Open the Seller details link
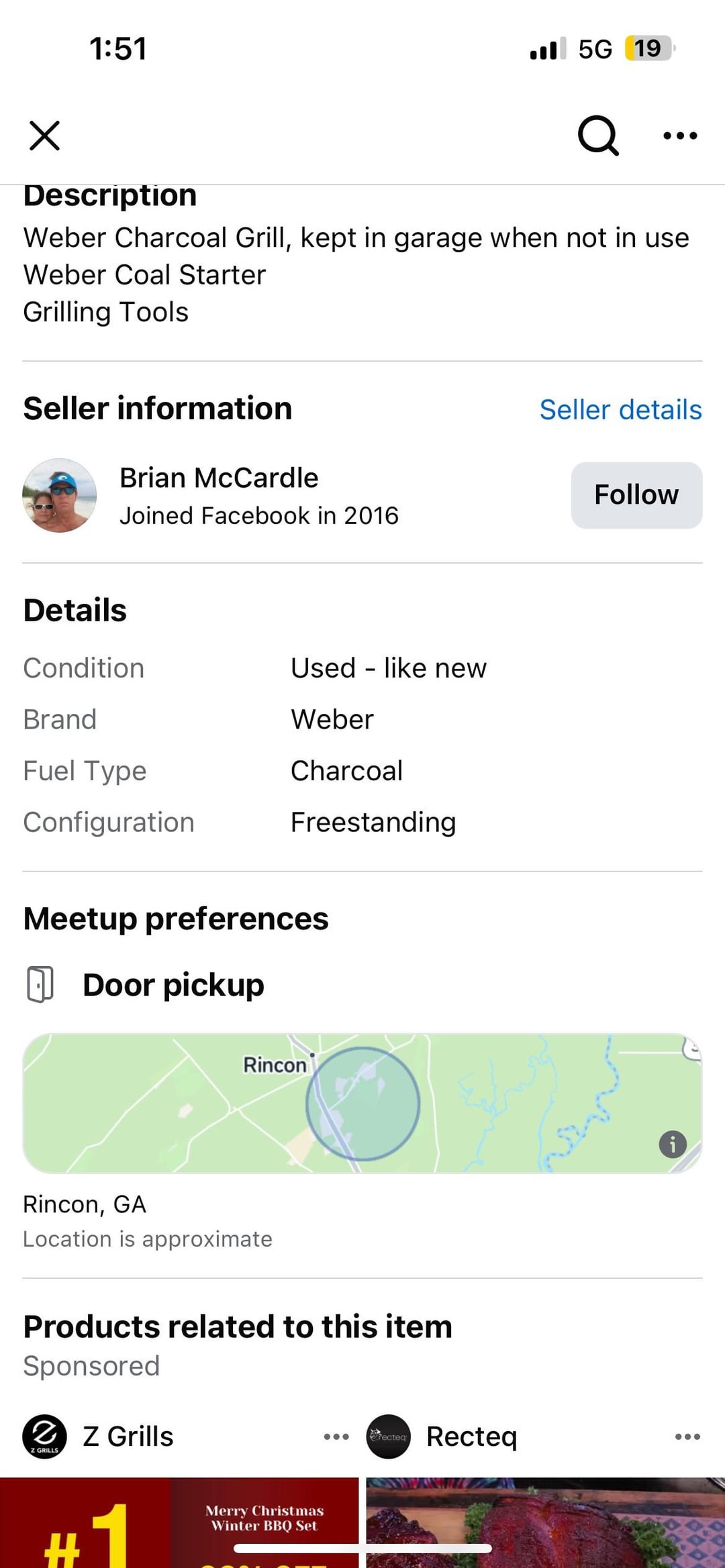This screenshot has width=725, height=1568. click(620, 410)
